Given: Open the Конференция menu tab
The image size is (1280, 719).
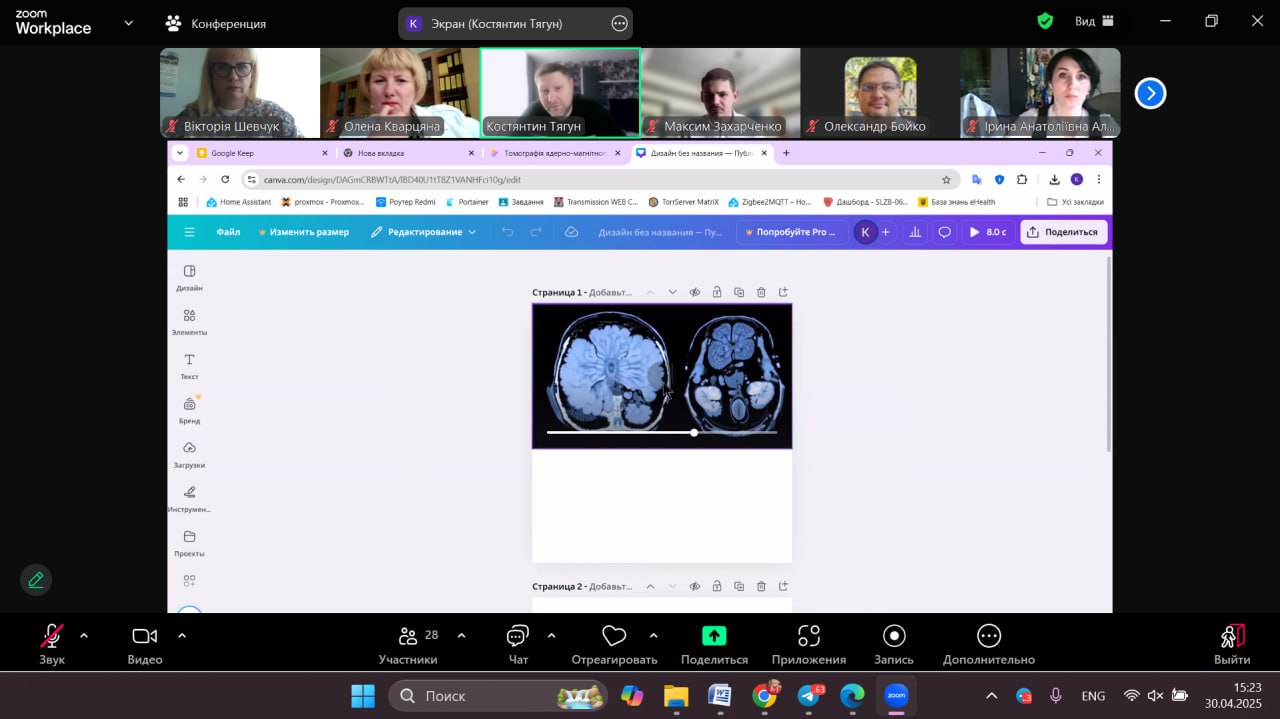Looking at the screenshot, I should click(216, 23).
